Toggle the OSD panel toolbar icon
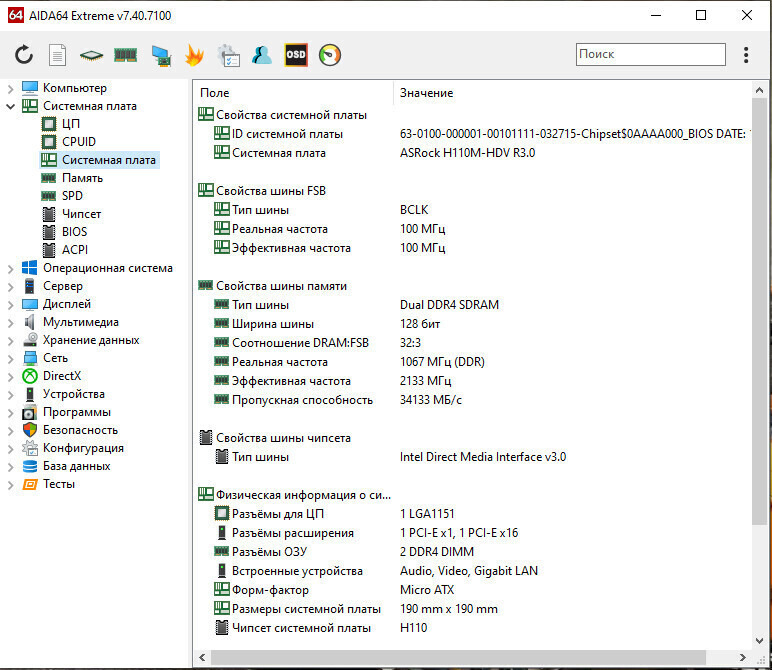 295,55
